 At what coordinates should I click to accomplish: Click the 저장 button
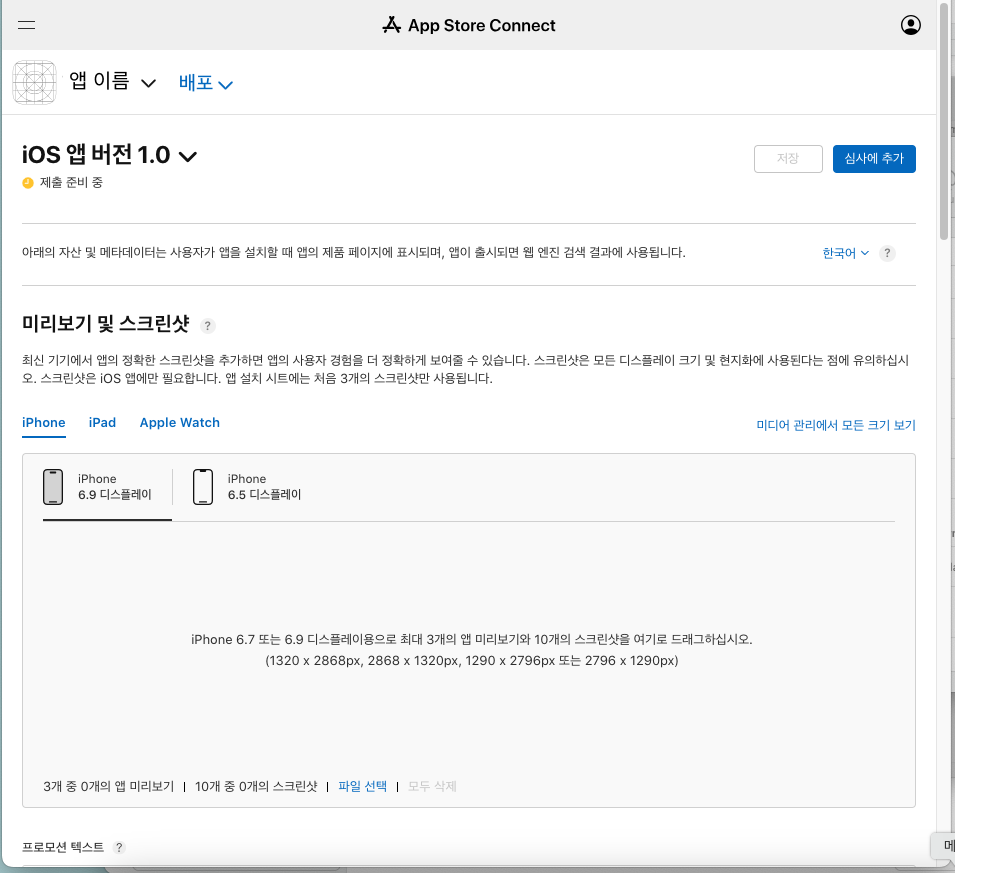pyautogui.click(x=788, y=159)
